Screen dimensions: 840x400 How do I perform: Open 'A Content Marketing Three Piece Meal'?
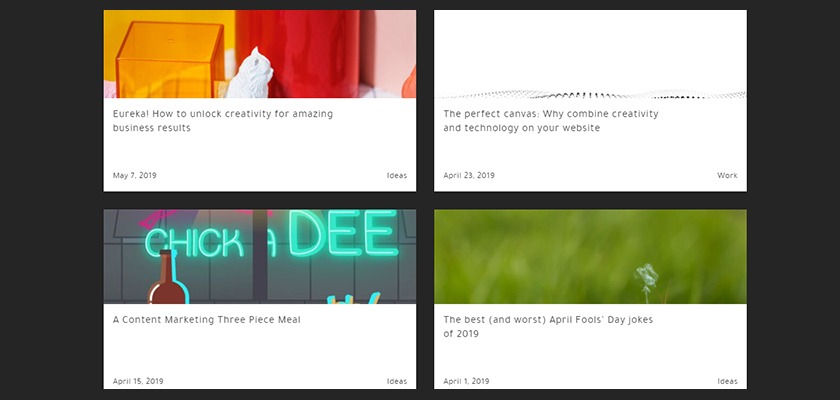(206, 320)
